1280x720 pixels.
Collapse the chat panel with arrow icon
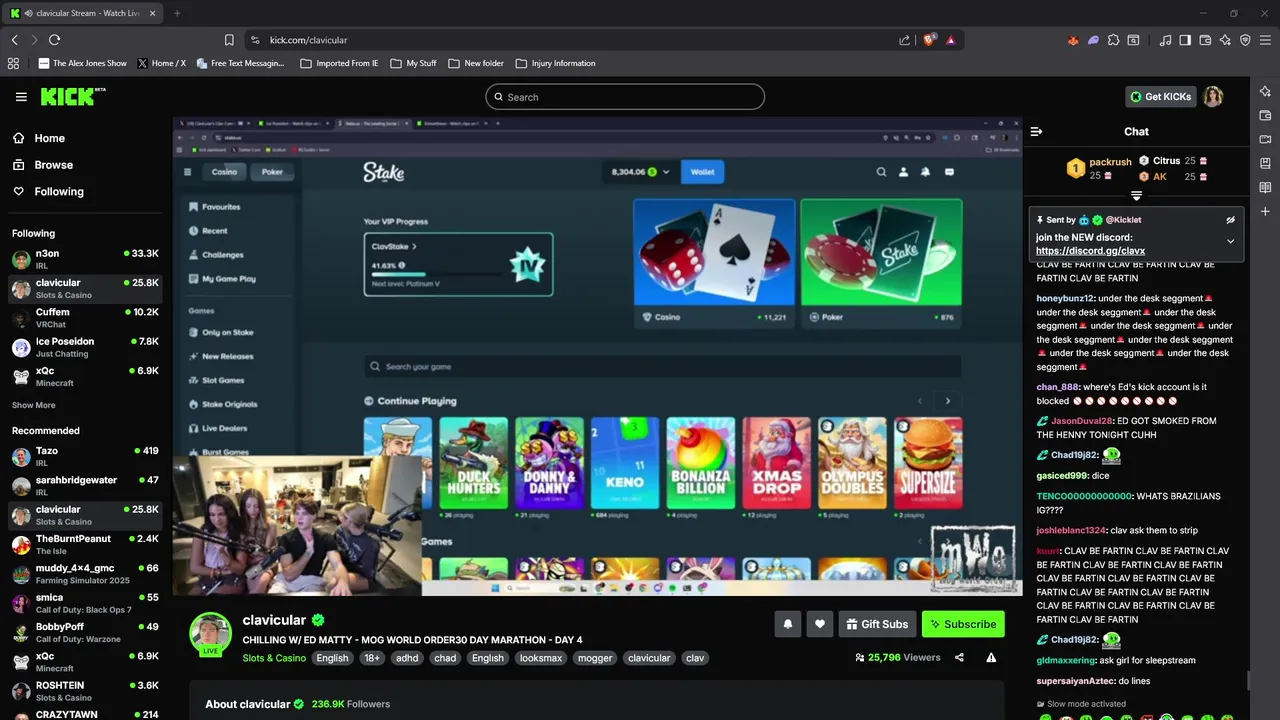tap(1036, 131)
